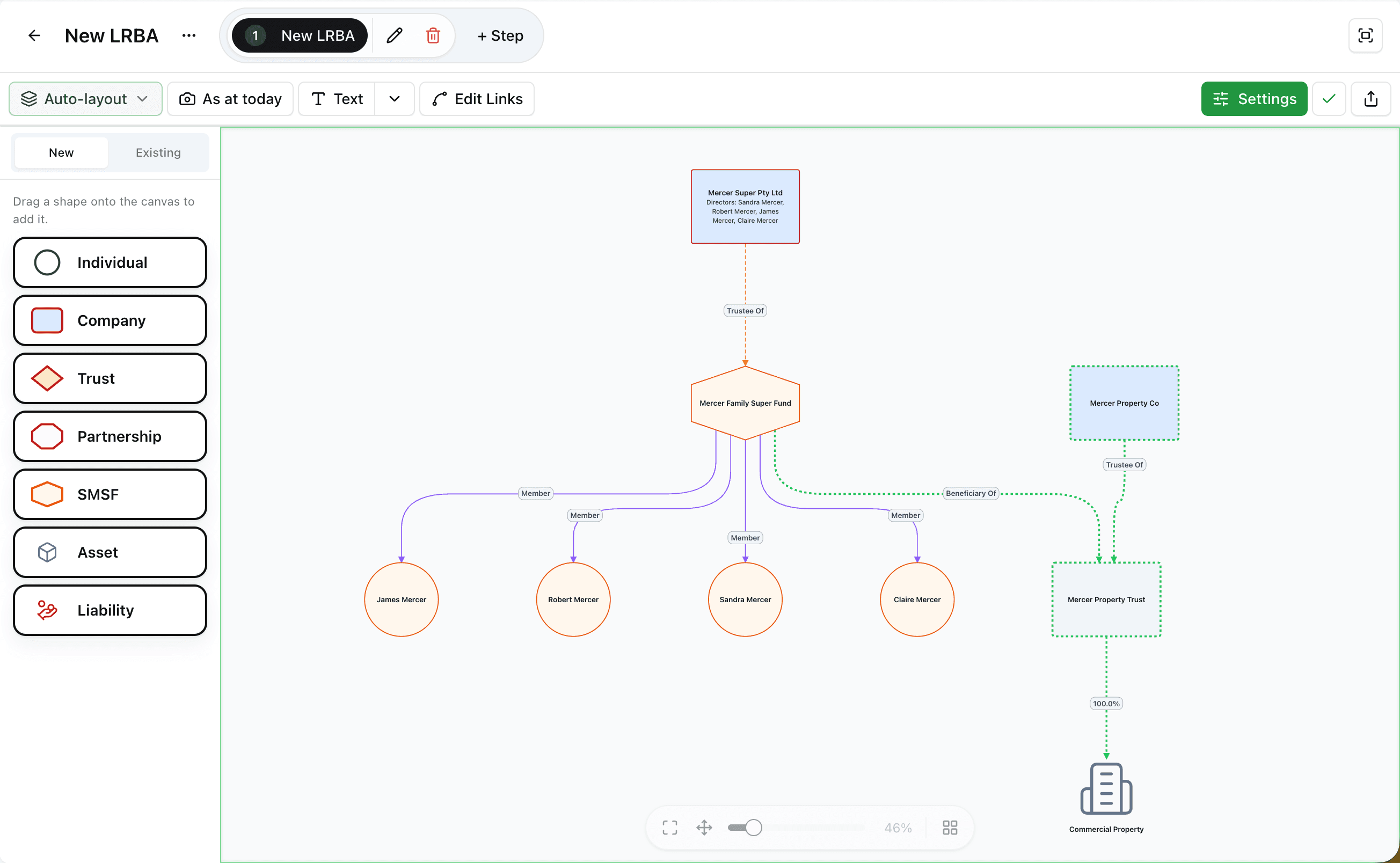Select the pan/move tool in zoom bar
This screenshot has height=863, width=1400.
704,828
